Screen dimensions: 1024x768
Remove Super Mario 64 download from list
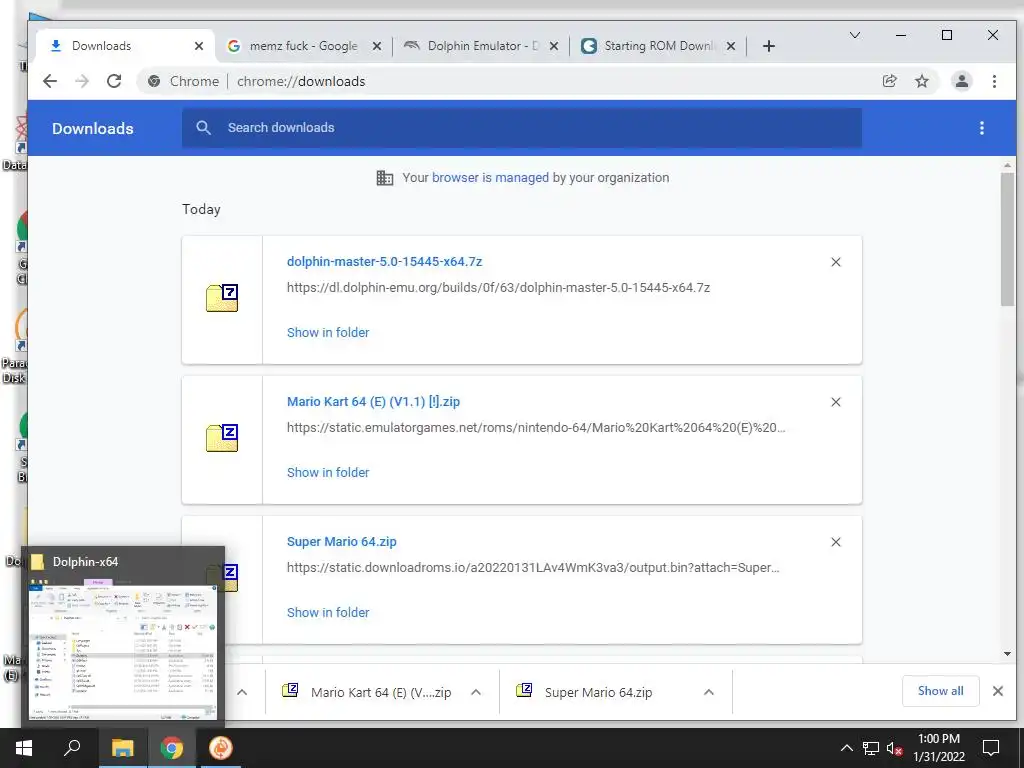coord(835,542)
